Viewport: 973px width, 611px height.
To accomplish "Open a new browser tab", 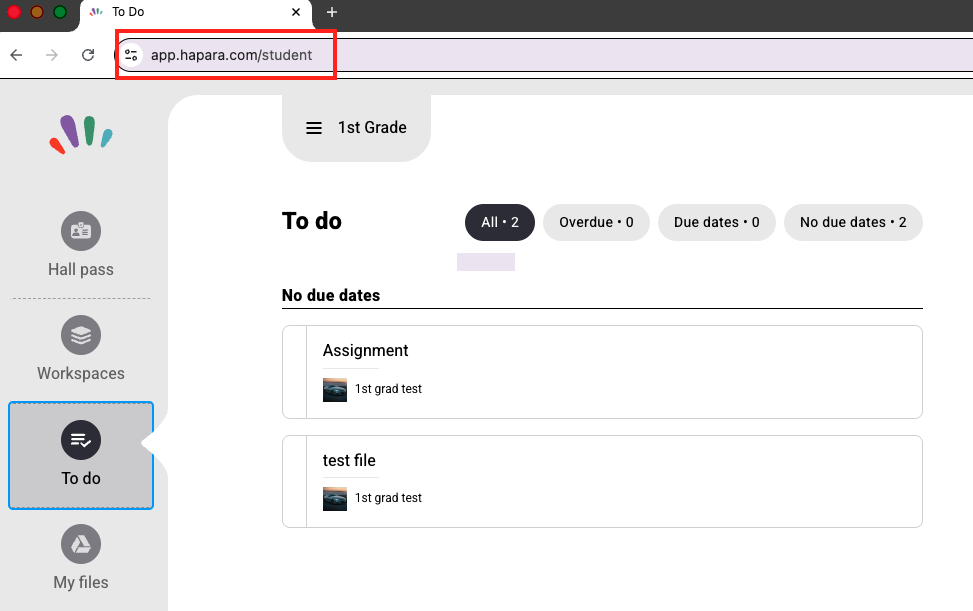I will 332,12.
